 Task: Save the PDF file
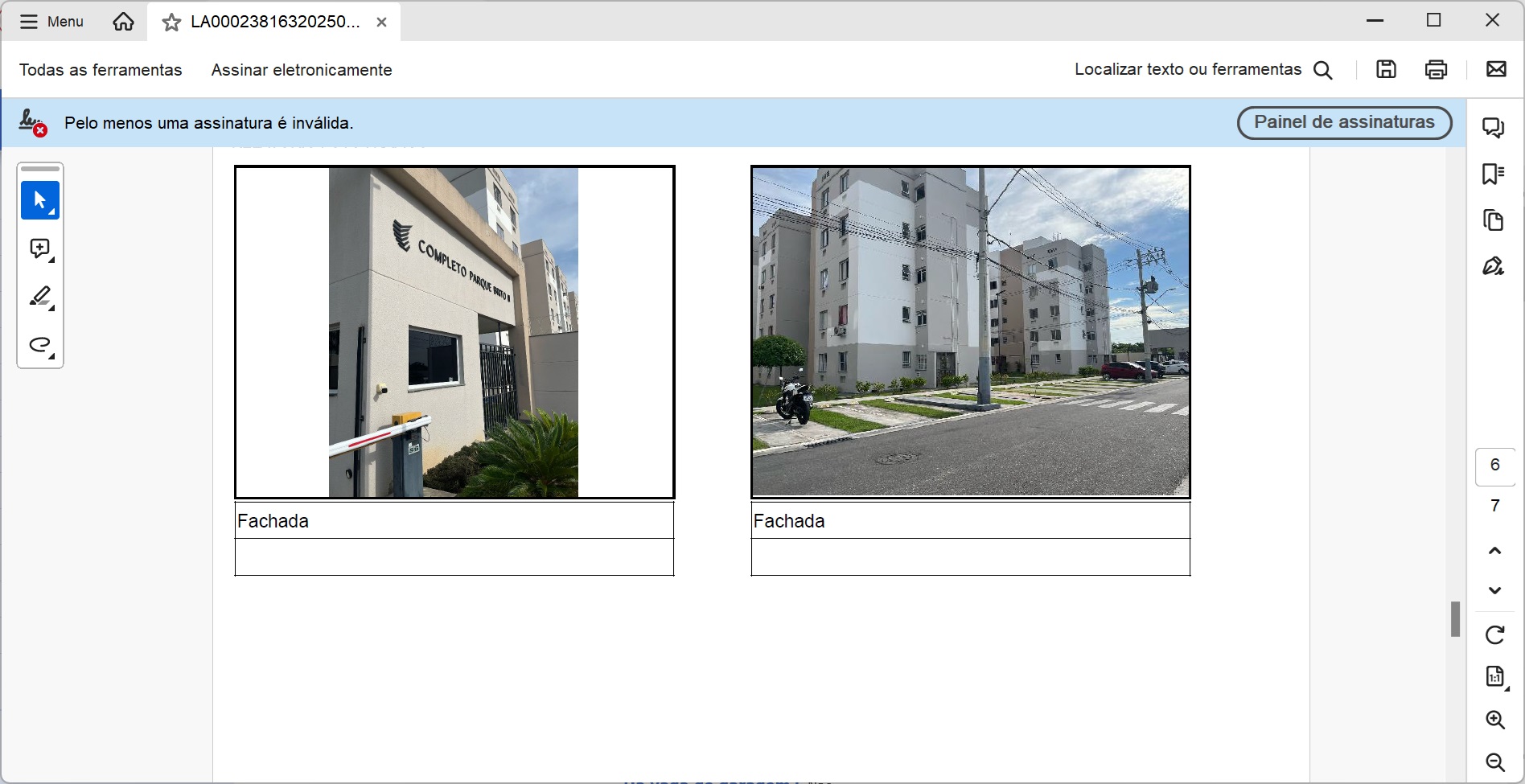click(x=1386, y=70)
